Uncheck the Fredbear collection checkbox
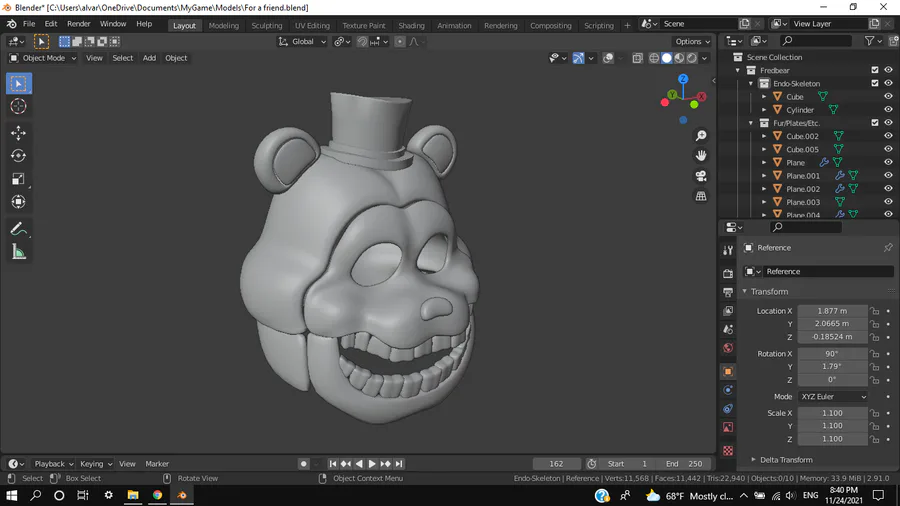The width and height of the screenshot is (900, 506). pyautogui.click(x=875, y=70)
